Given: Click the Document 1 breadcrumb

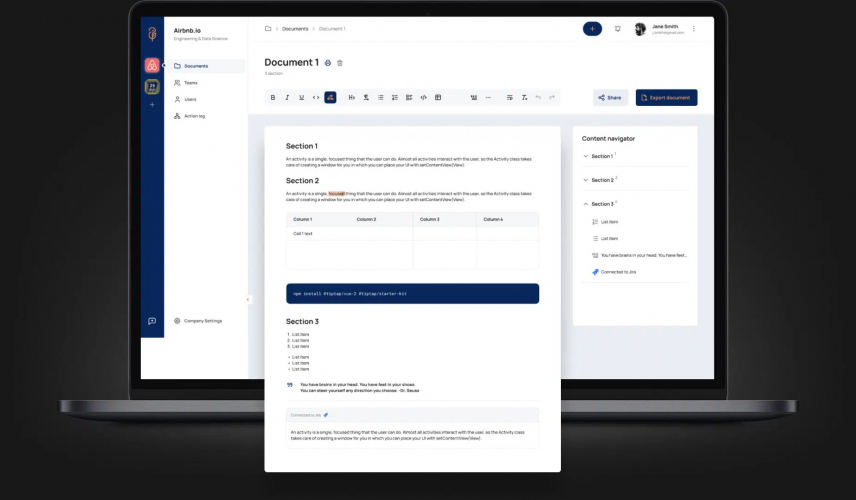Looking at the screenshot, I should (332, 29).
